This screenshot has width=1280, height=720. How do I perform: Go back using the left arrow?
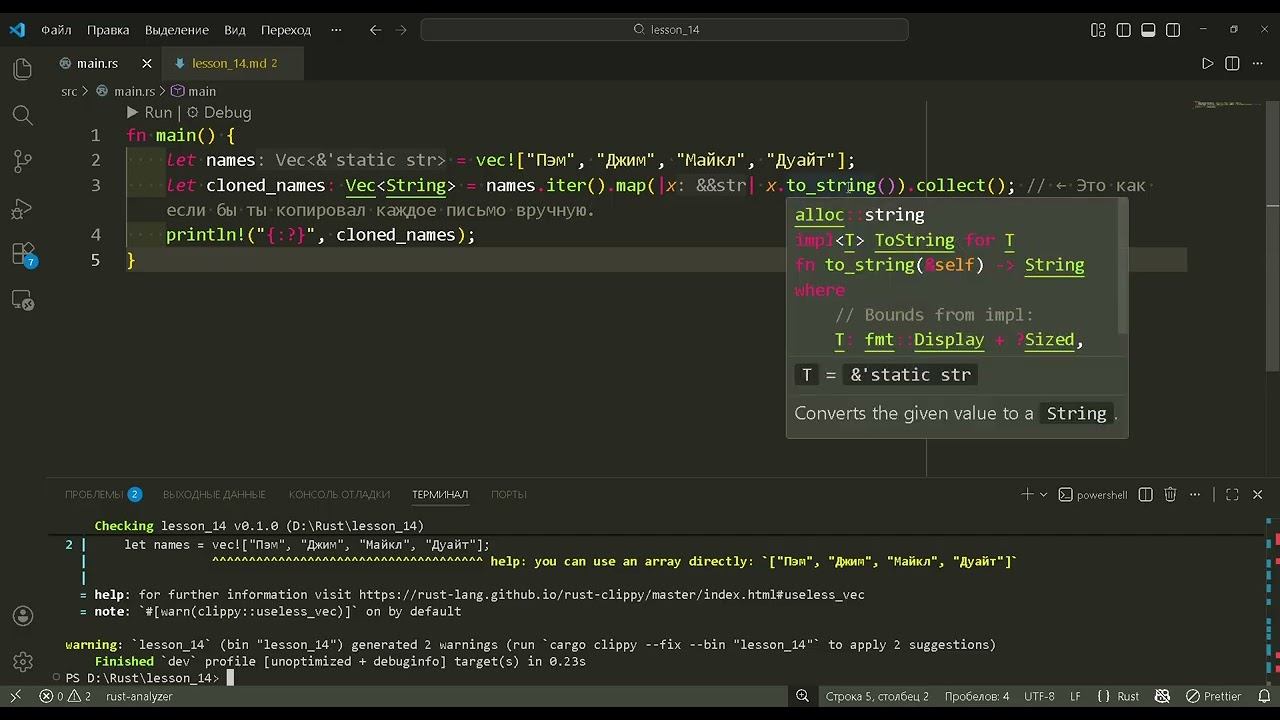point(376,30)
